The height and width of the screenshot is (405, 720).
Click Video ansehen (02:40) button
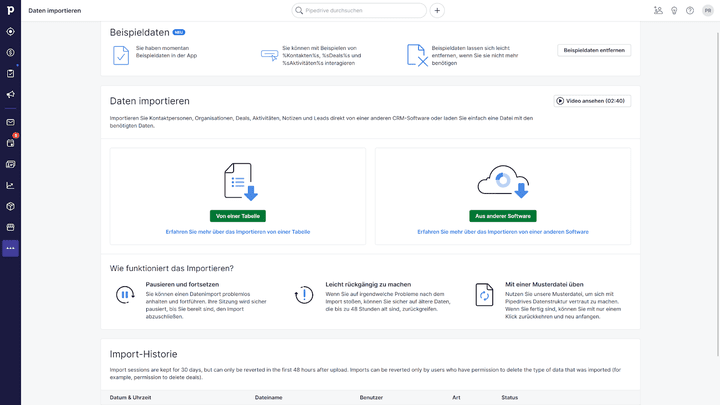tap(592, 101)
